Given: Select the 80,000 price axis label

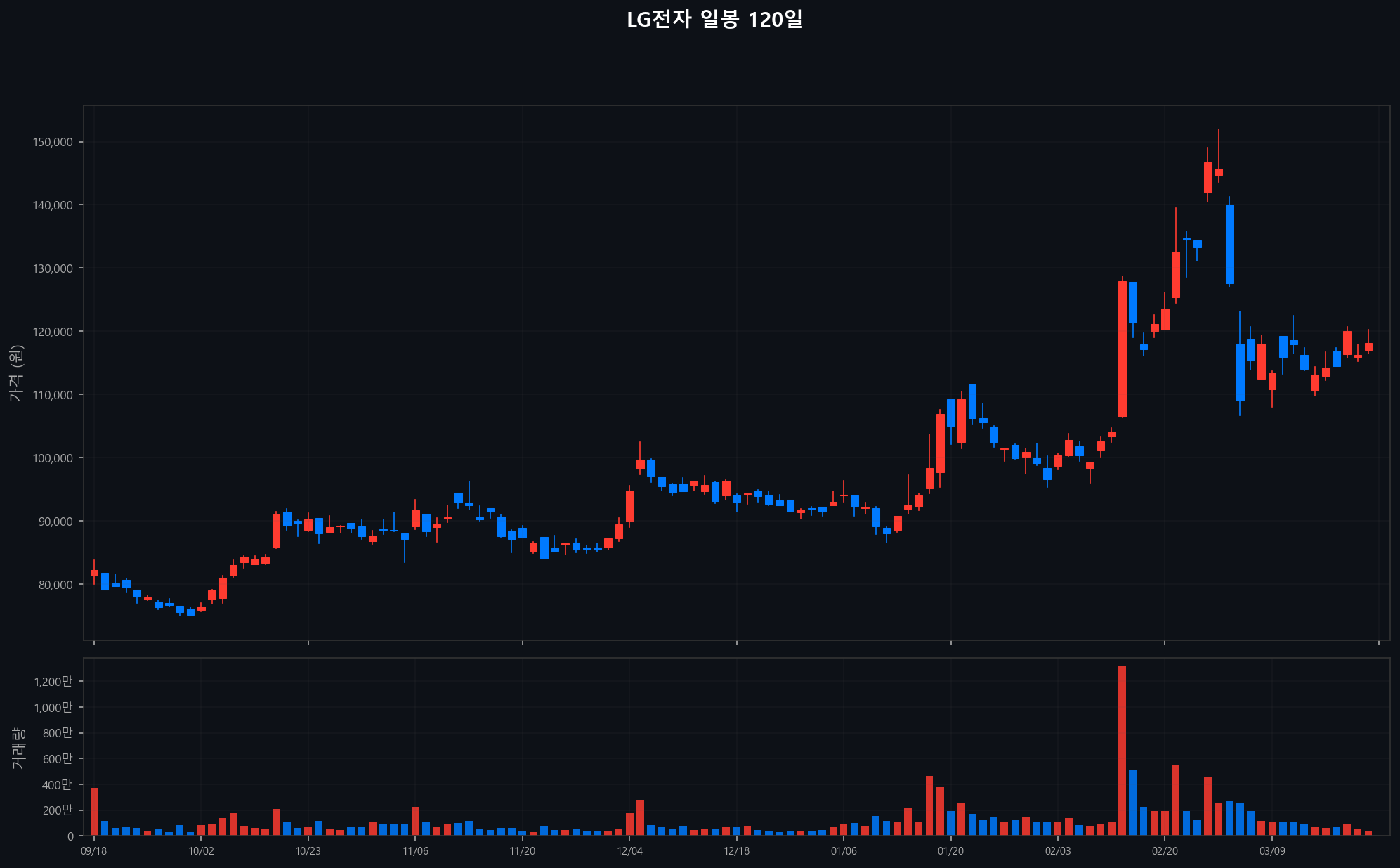Looking at the screenshot, I should tap(55, 585).
